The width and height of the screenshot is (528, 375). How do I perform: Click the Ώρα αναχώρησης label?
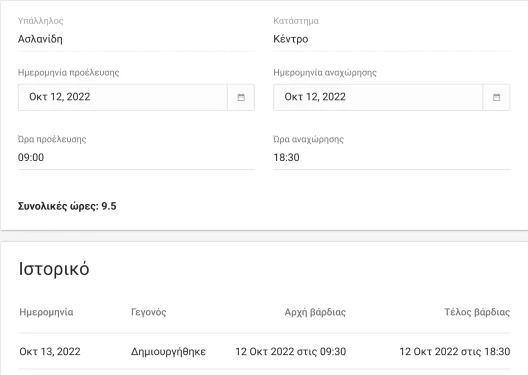pos(308,139)
